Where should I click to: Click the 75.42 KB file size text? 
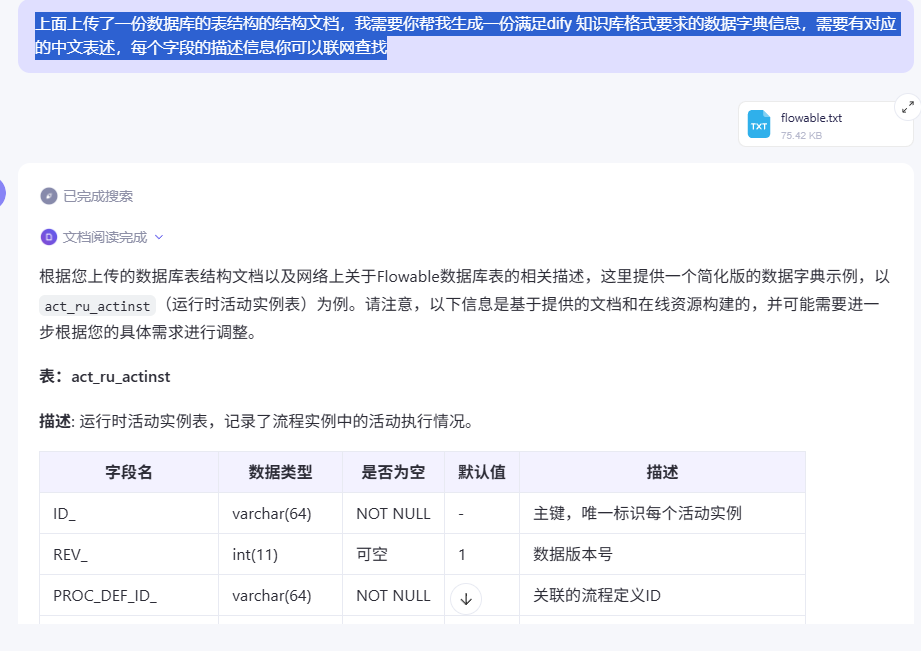click(x=801, y=135)
